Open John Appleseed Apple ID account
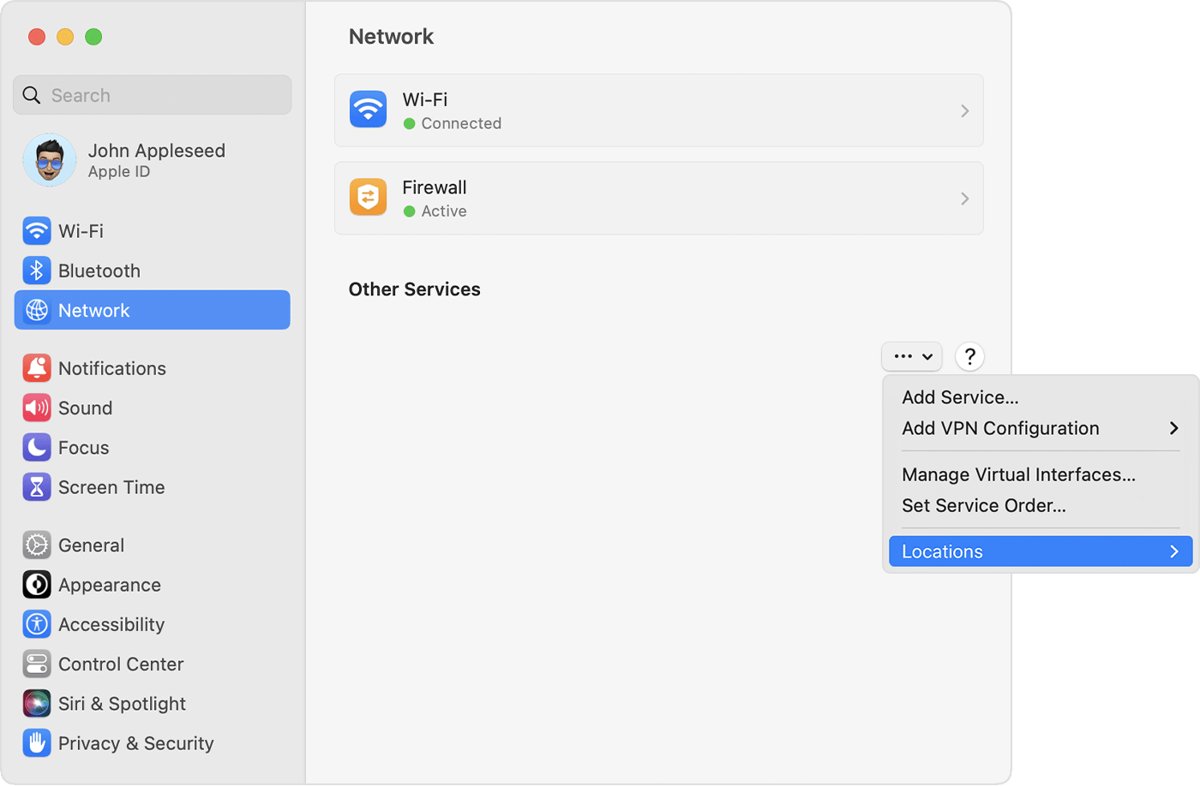This screenshot has width=1200, height=786. (x=152, y=160)
